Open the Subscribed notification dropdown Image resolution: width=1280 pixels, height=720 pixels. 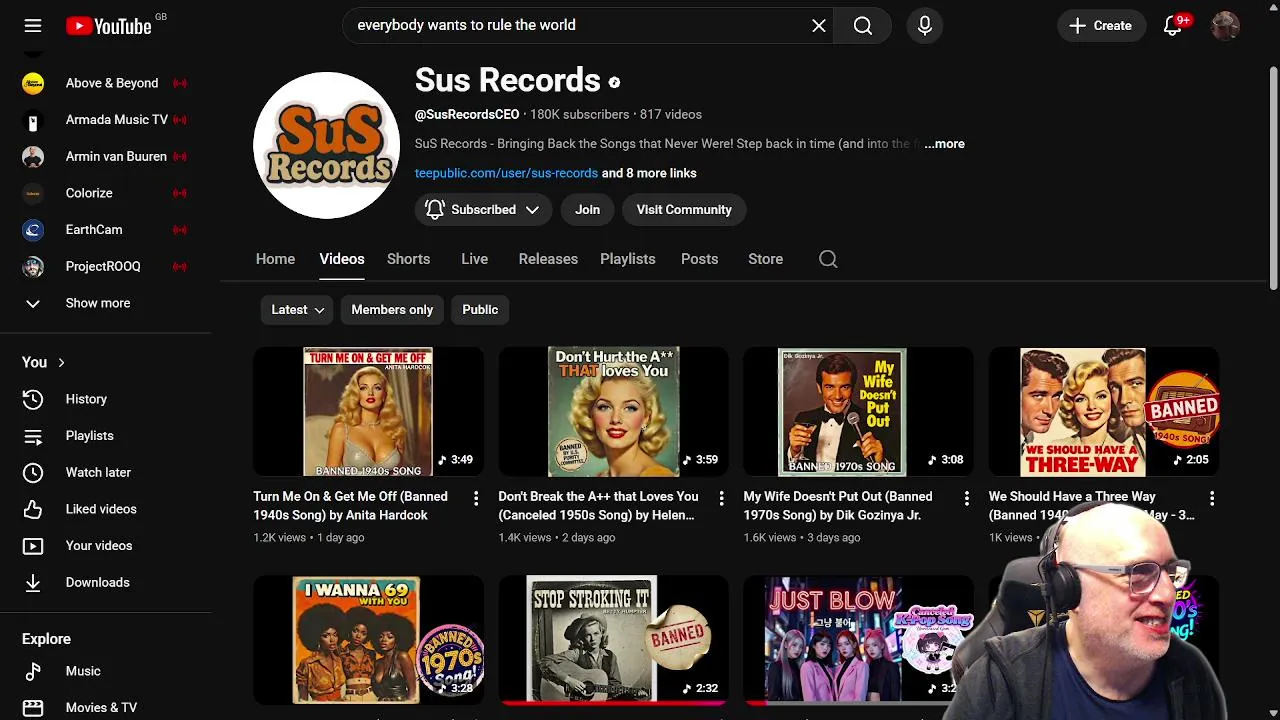pyautogui.click(x=482, y=210)
